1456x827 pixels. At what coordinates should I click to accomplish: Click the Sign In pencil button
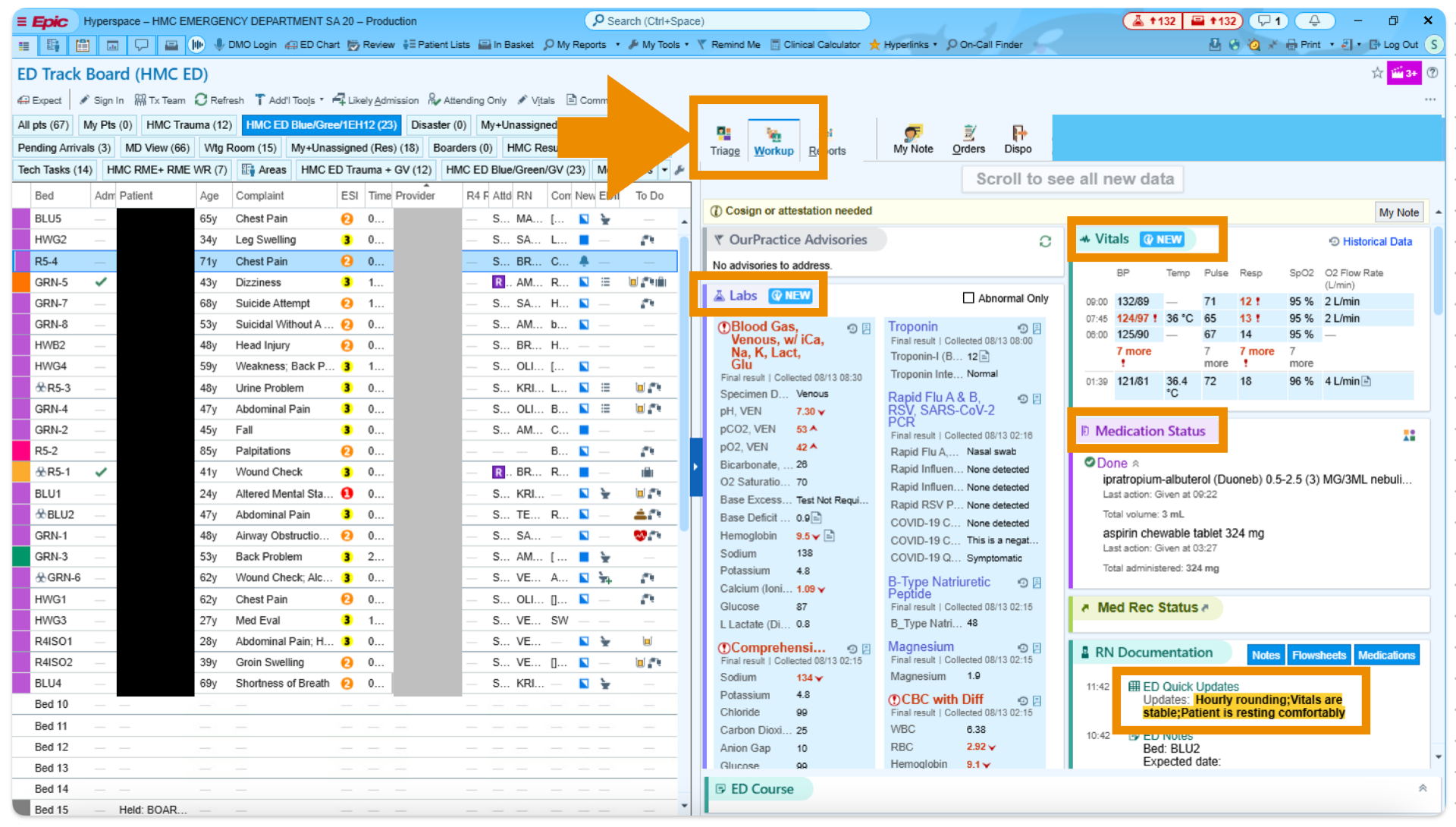pyautogui.click(x=102, y=100)
